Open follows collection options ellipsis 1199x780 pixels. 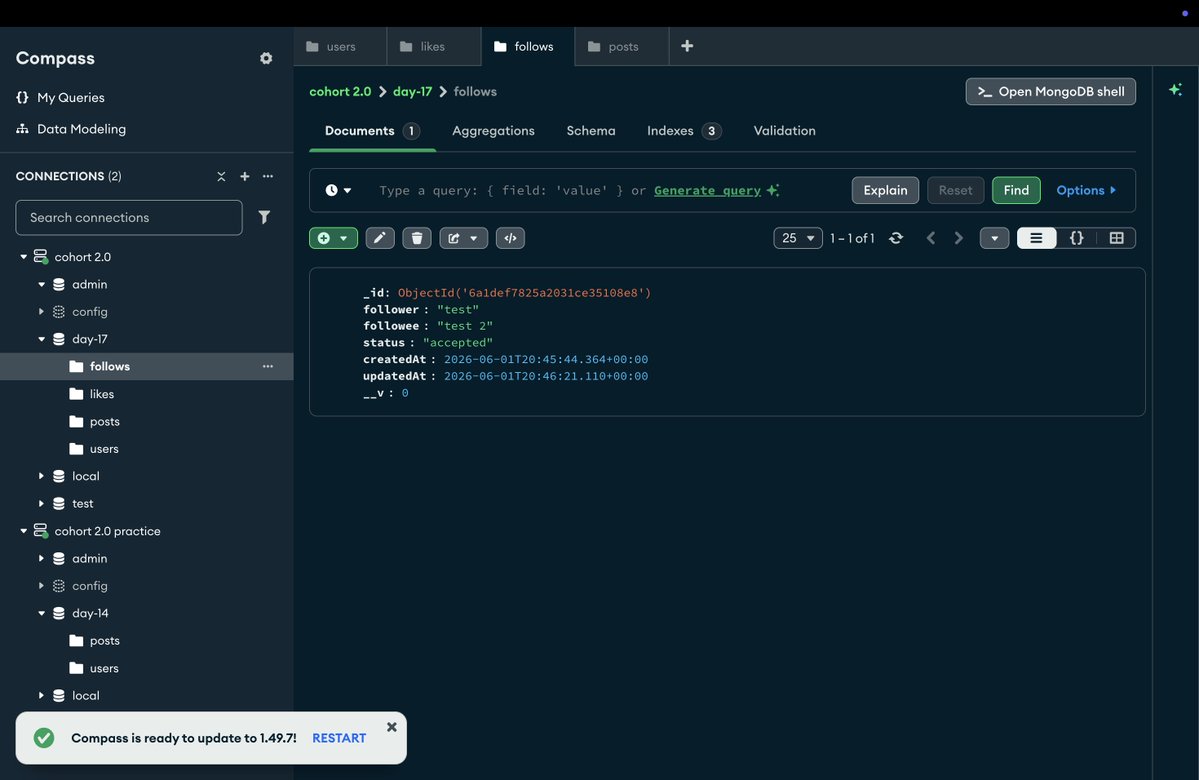coord(268,366)
